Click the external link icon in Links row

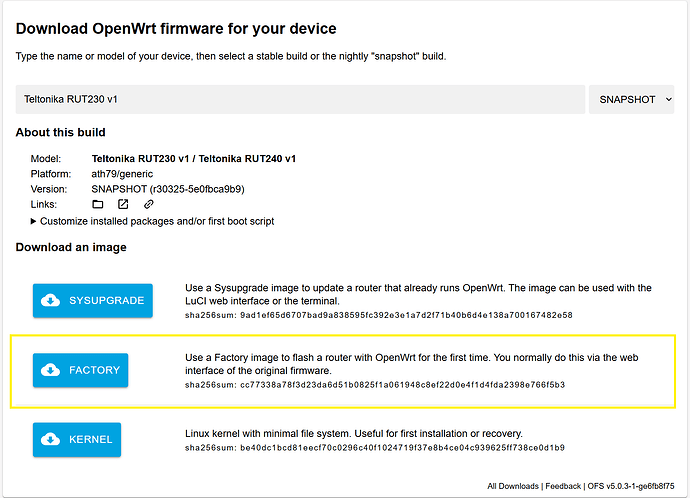click(123, 204)
